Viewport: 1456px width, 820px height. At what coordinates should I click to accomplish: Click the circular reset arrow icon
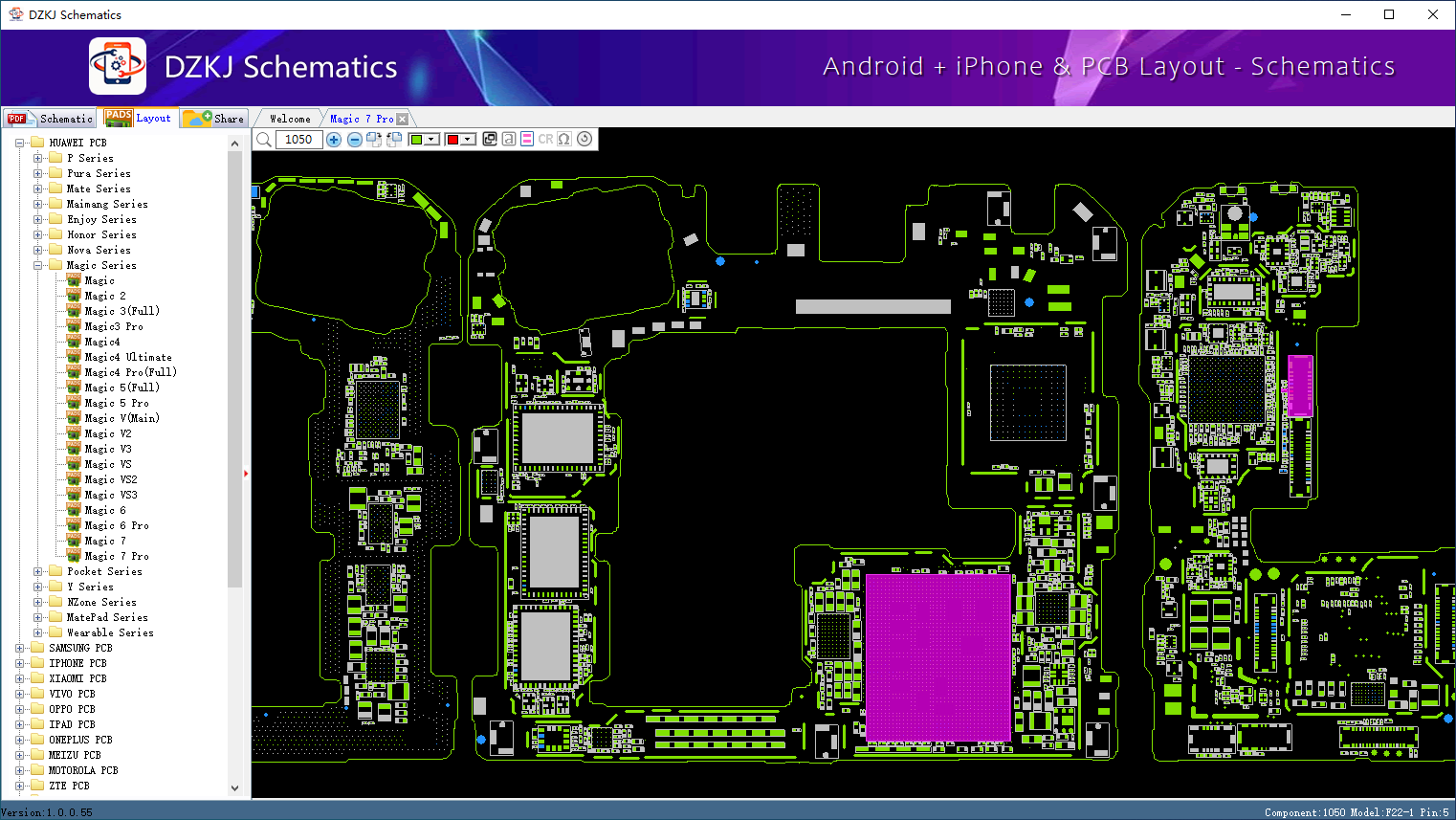pyautogui.click(x=585, y=139)
